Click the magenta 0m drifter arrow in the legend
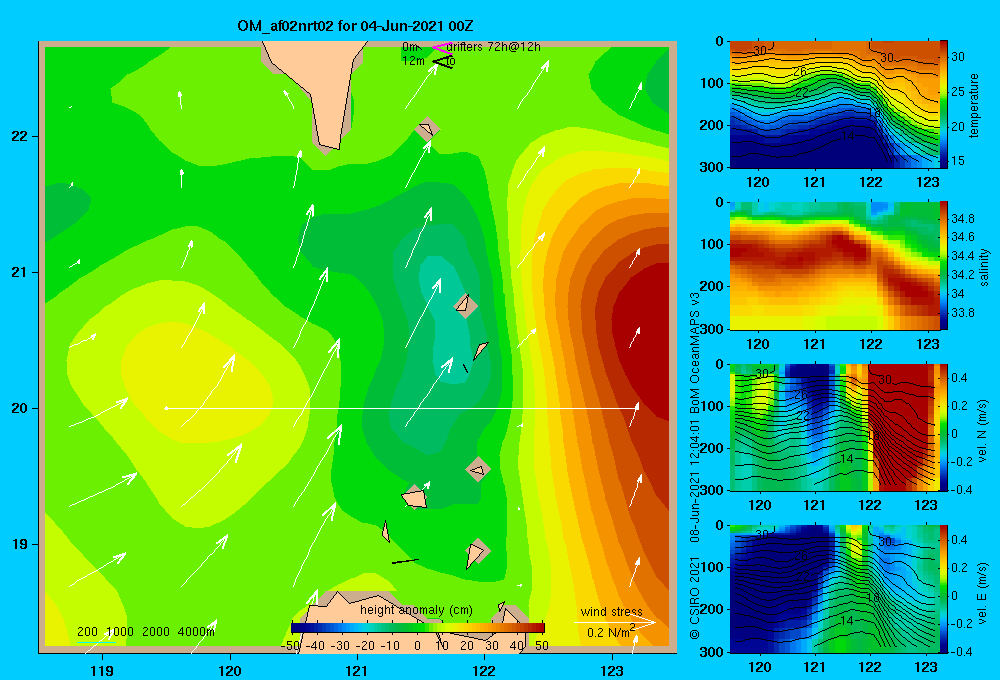Viewport: 1000px width, 680px height. (x=442, y=47)
